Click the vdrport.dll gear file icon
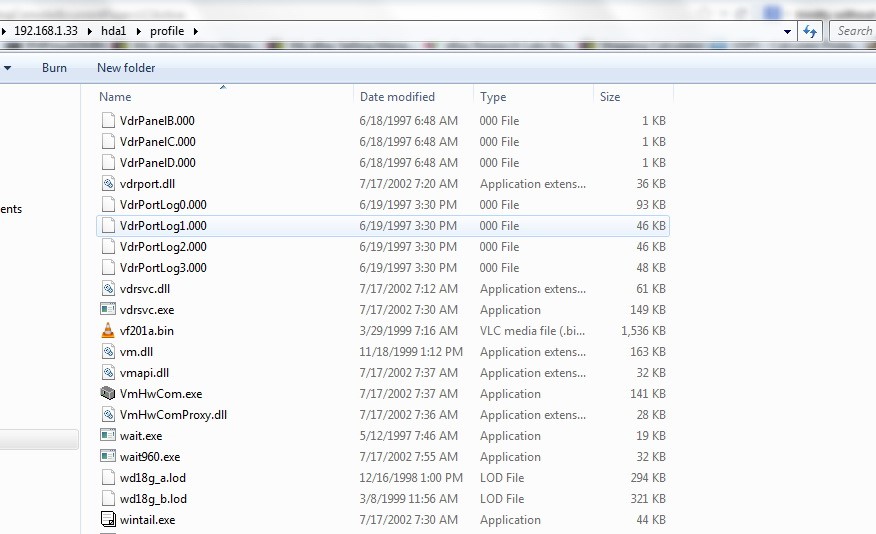 click(x=109, y=184)
